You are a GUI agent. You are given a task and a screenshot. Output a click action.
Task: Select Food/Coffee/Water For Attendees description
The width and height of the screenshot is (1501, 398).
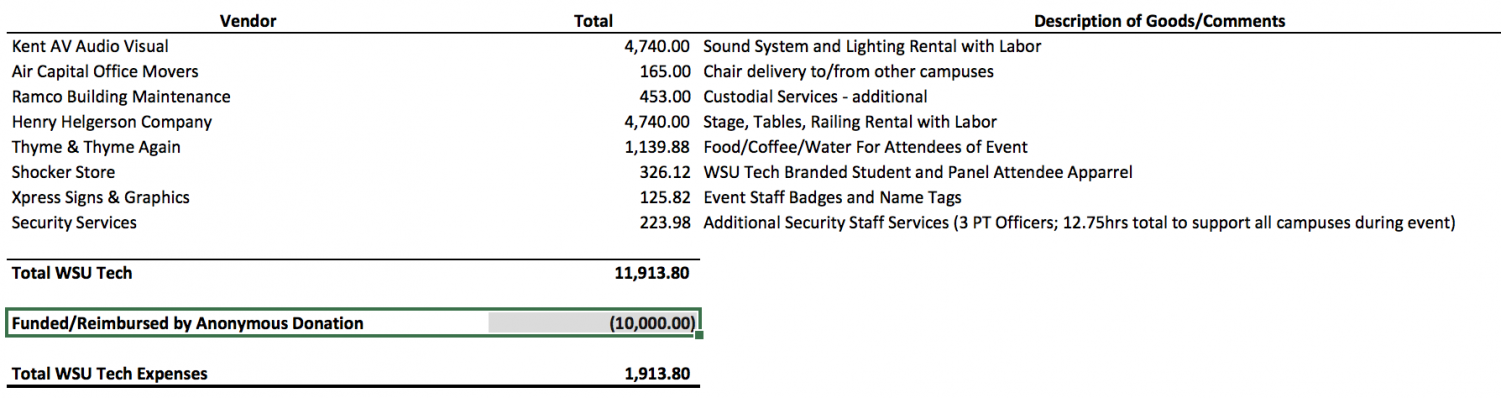pyautogui.click(x=865, y=147)
